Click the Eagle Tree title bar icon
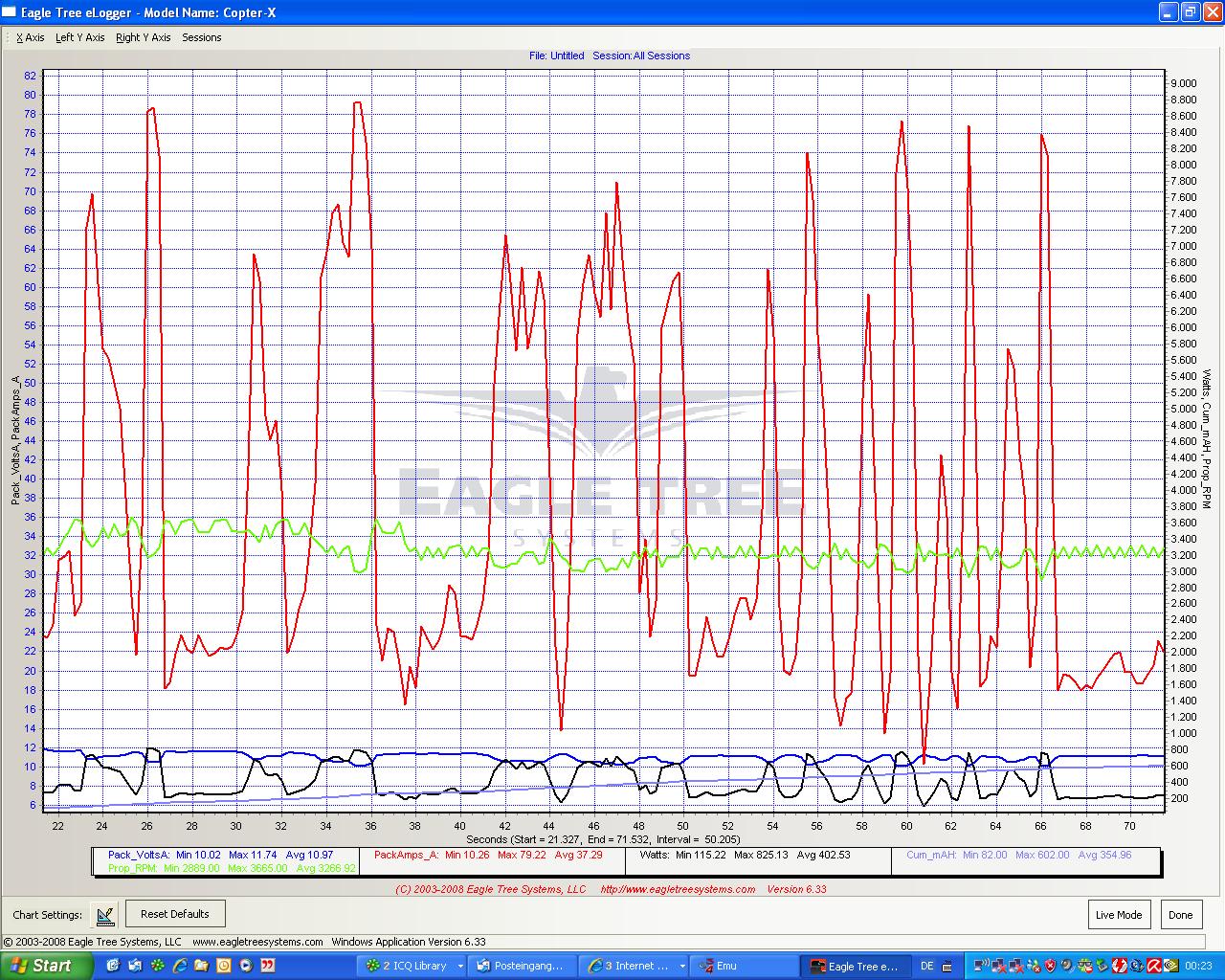 (9, 11)
